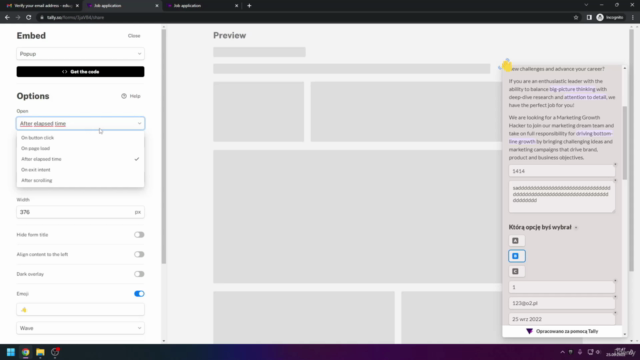Click the Opracowano za pomocą Tally link
This screenshot has width=640, height=360.
[x=562, y=331]
